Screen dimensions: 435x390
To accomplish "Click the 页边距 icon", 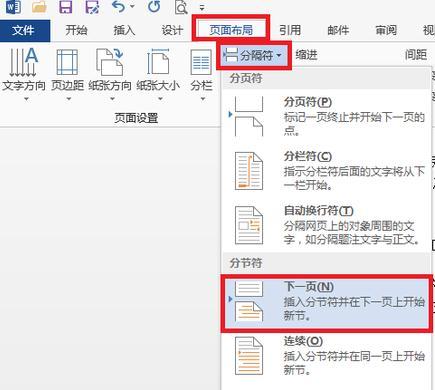I will (x=67, y=62).
